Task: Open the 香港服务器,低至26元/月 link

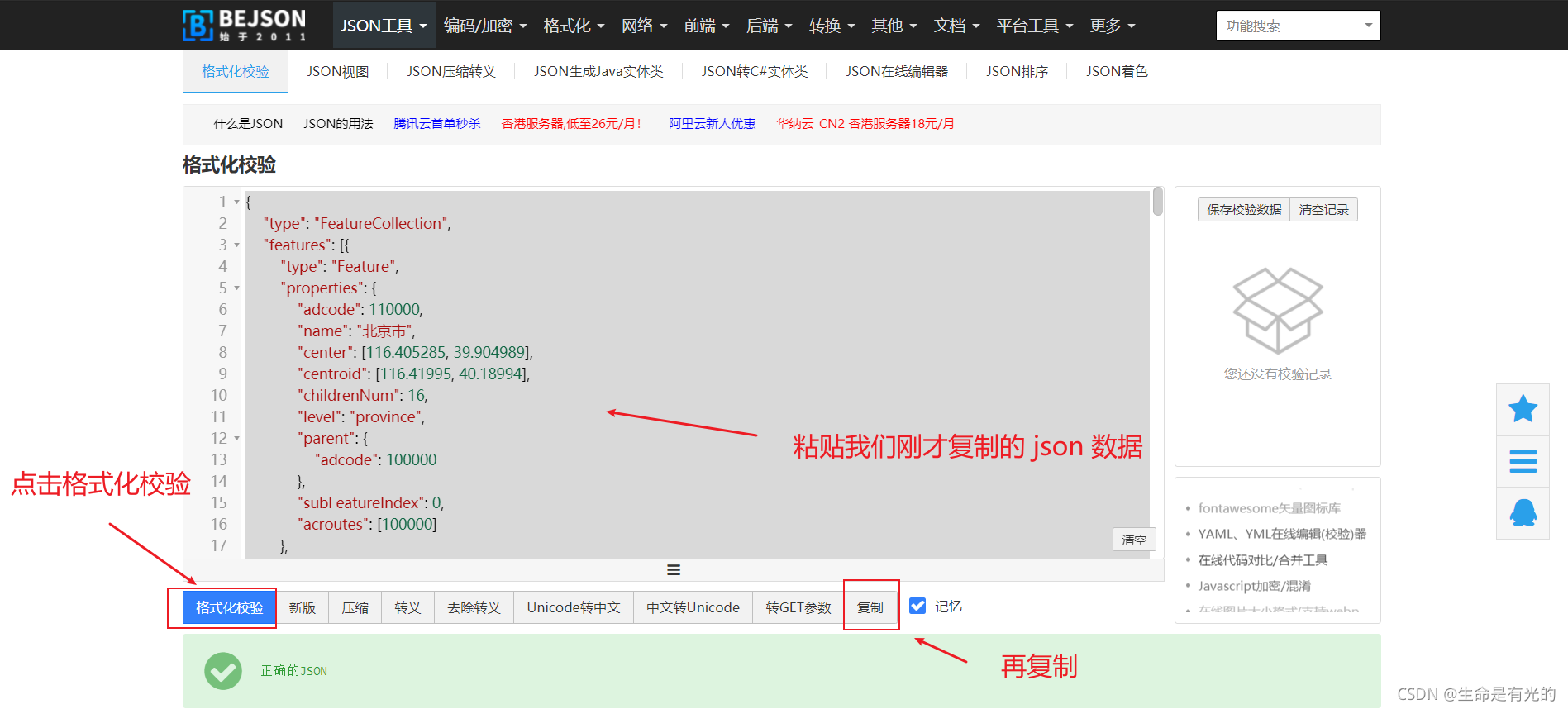Action: tap(571, 123)
